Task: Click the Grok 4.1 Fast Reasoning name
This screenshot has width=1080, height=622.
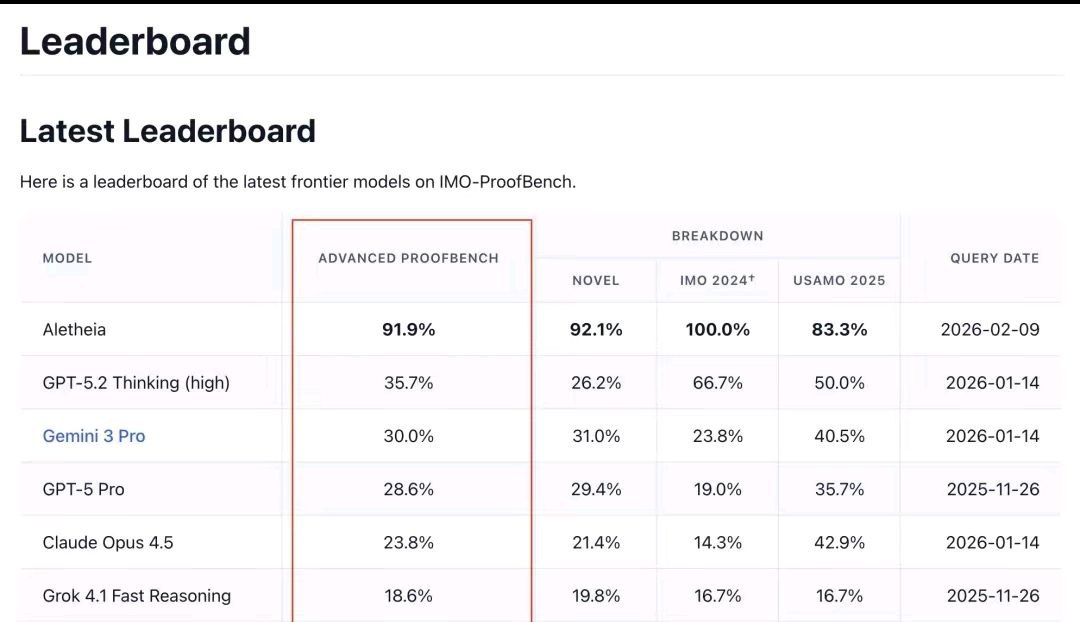Action: tap(137, 596)
